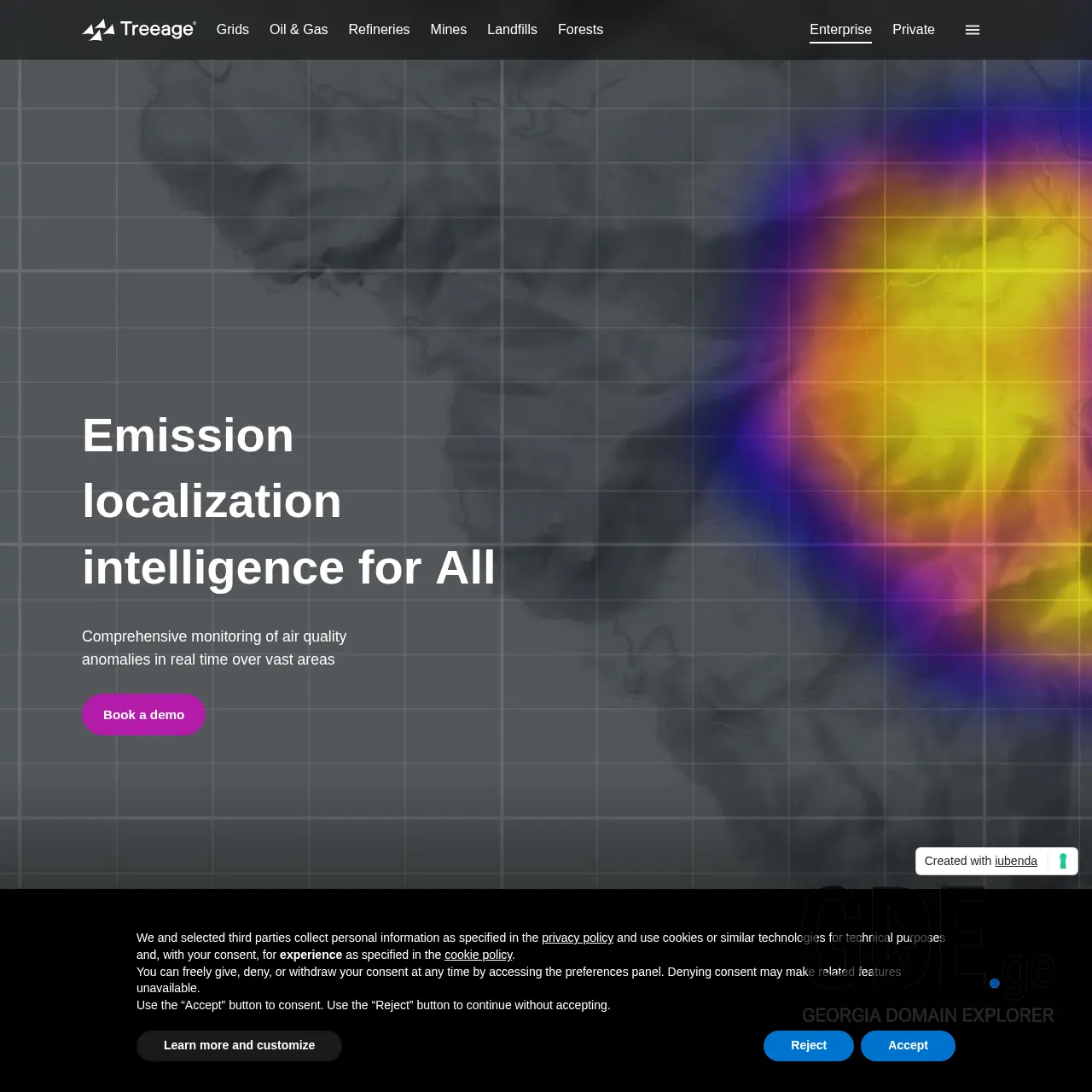This screenshot has height=1092, width=1092.
Task: Open the hamburger menu icon
Action: coord(972,29)
